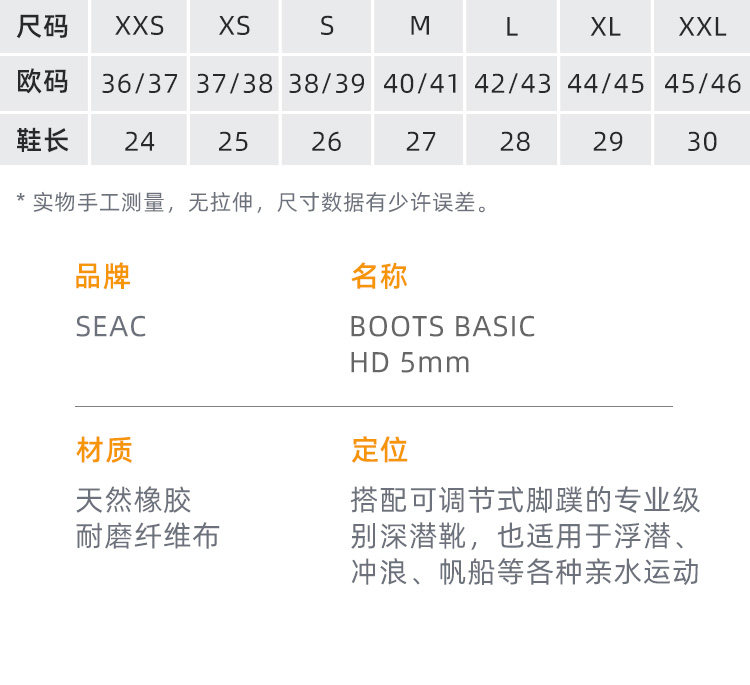Image resolution: width=750 pixels, height=685 pixels.
Task: Click the shoe length 24 cell
Action: coord(139,142)
